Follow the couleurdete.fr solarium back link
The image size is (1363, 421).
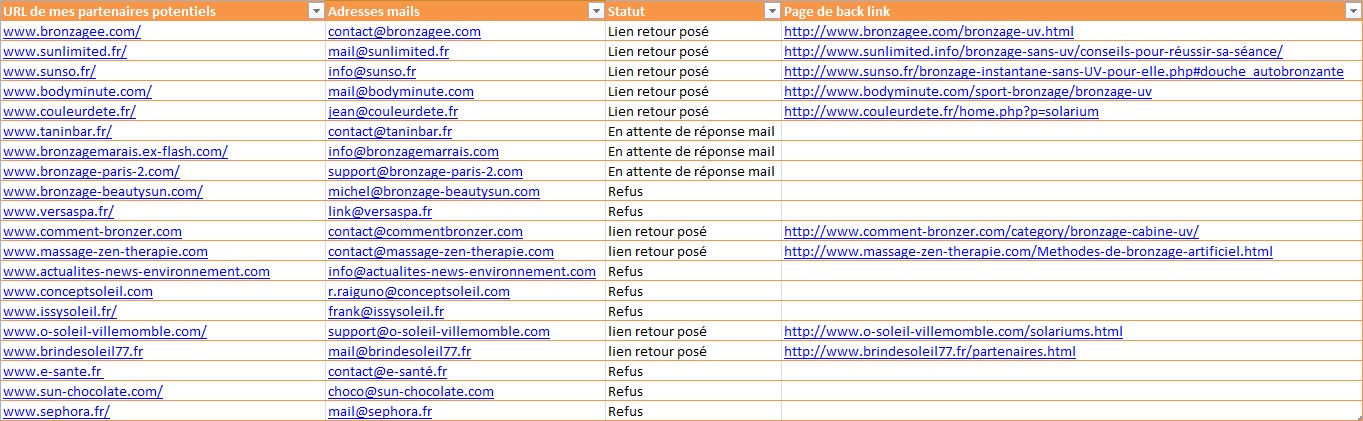click(x=940, y=111)
